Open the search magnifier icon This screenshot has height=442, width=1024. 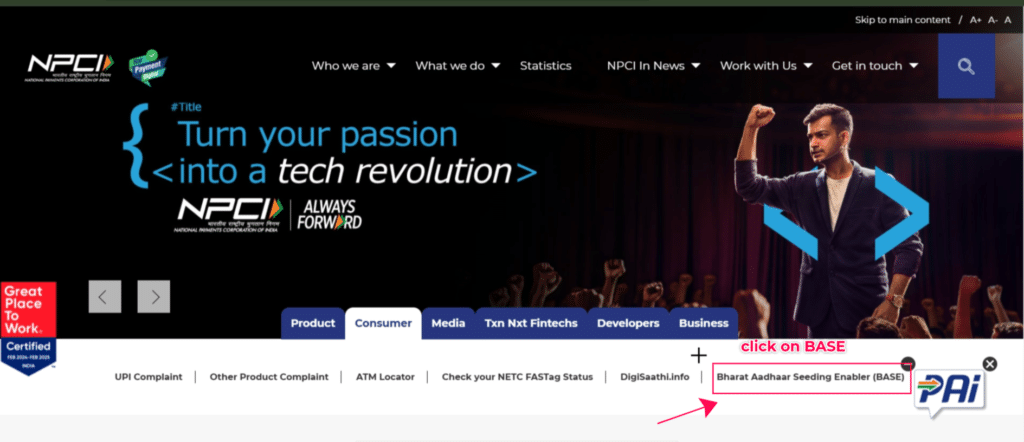(965, 66)
